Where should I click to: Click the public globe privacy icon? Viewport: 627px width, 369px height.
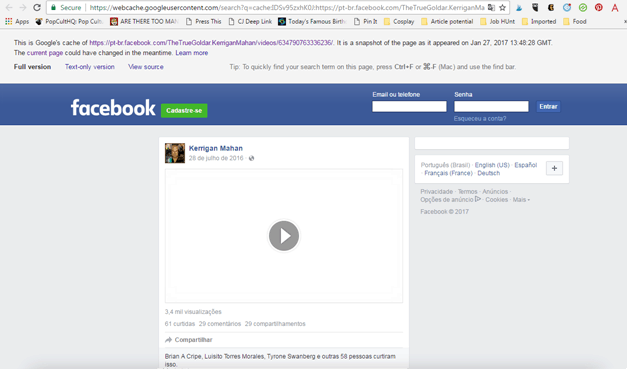click(251, 158)
